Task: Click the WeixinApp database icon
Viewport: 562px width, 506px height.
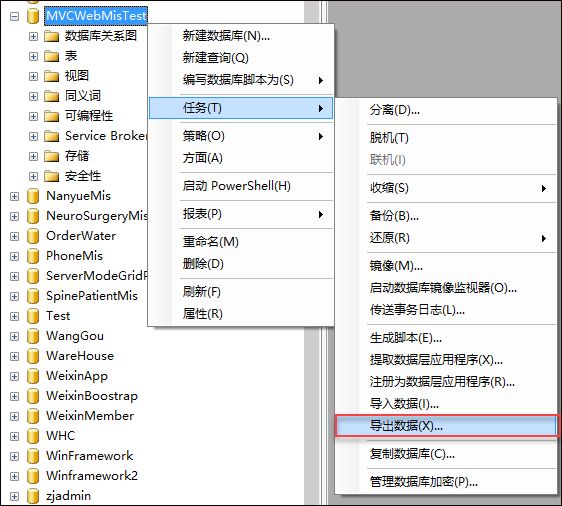Action: 33,377
